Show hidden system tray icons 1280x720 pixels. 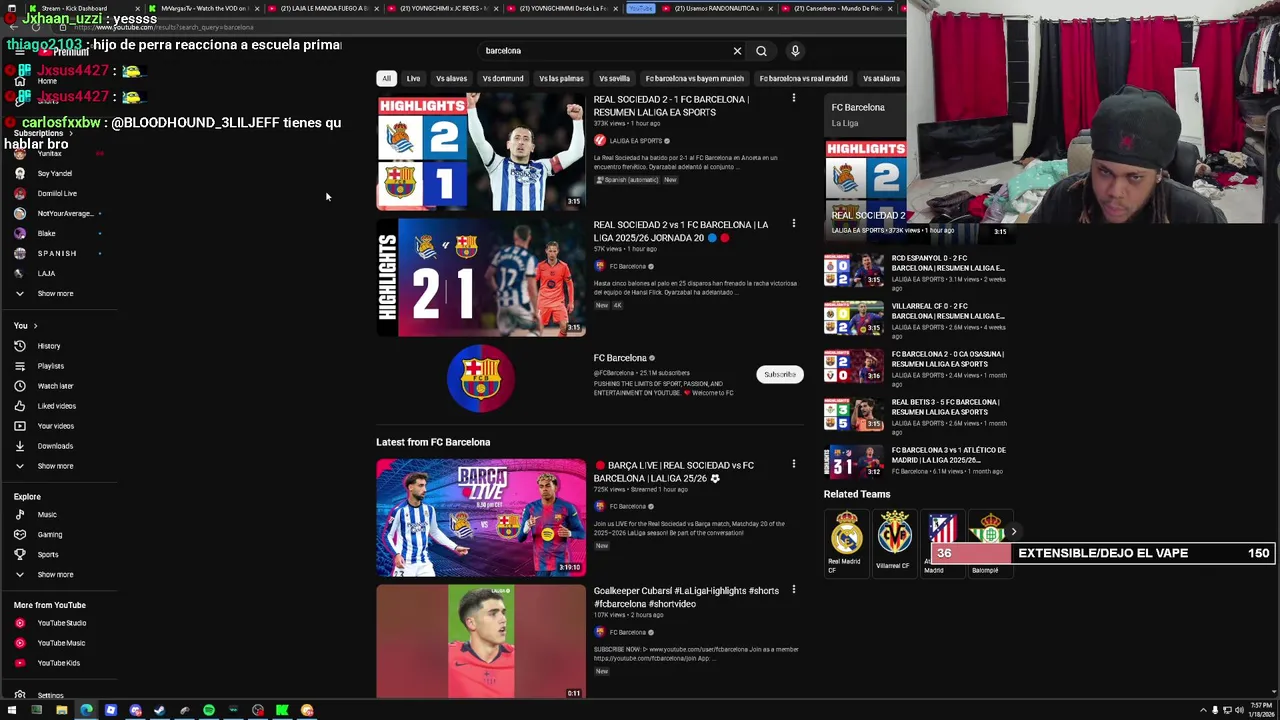click(1203, 711)
